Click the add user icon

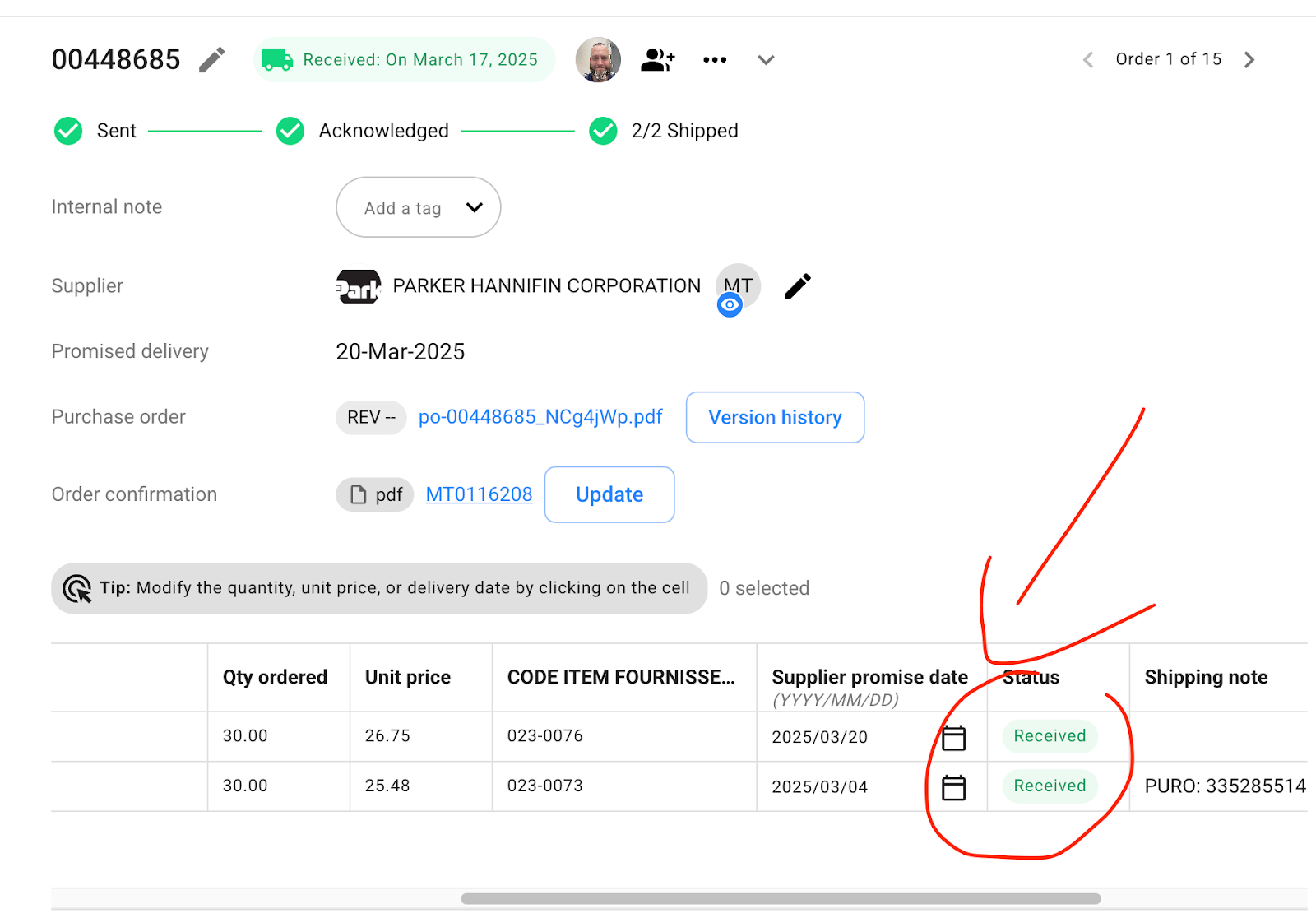[x=657, y=60]
